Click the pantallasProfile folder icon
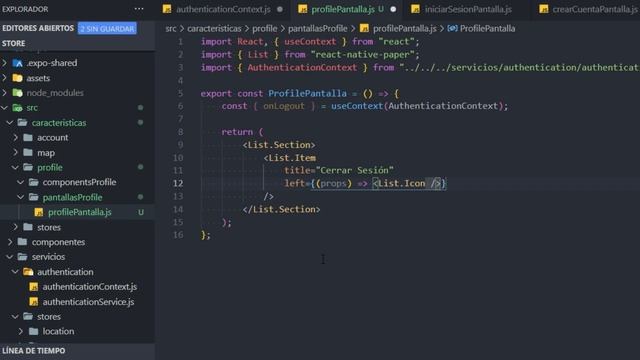Image resolution: width=640 pixels, height=360 pixels. (33, 197)
